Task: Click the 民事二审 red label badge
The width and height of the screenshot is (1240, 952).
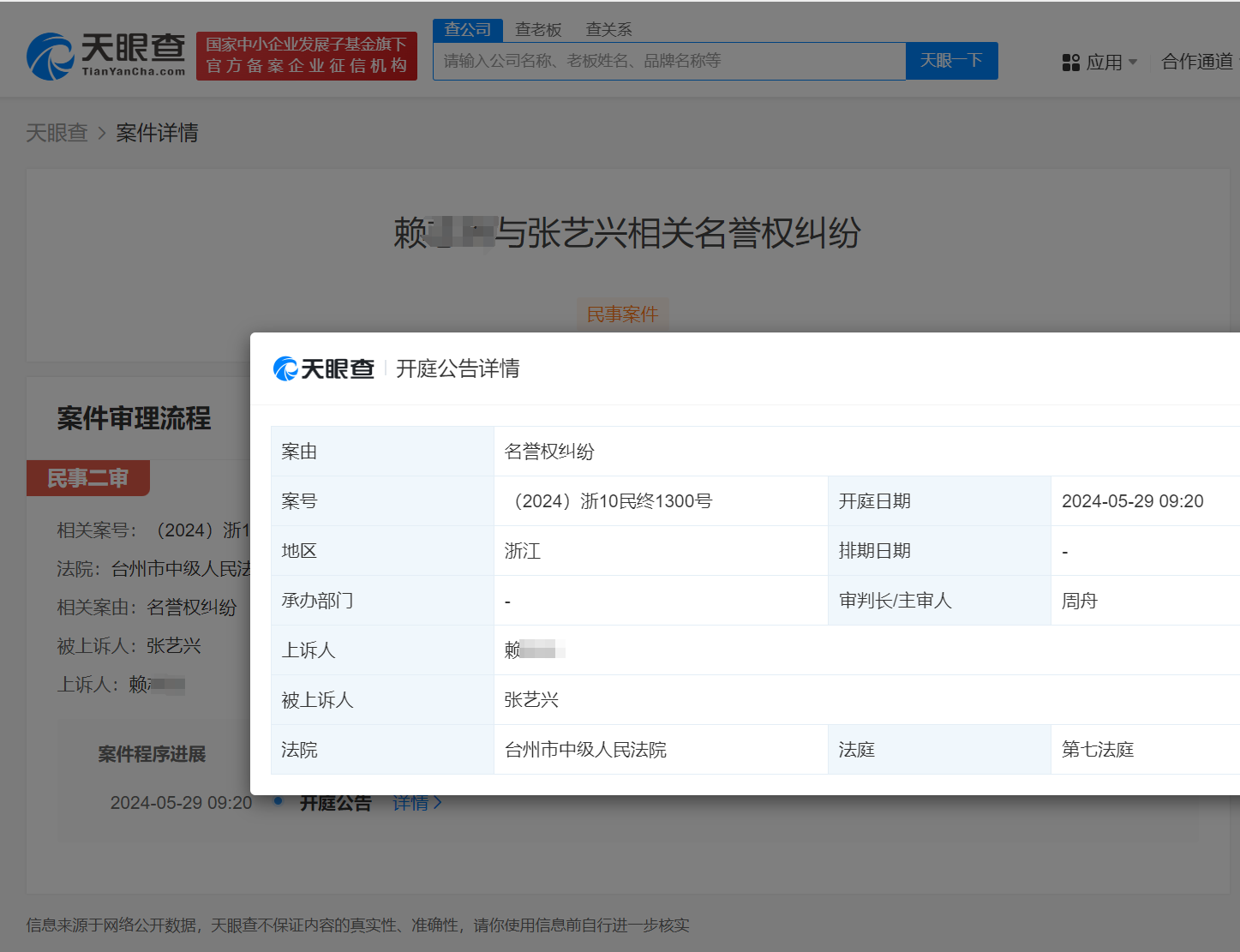Action: pyautogui.click(x=87, y=477)
